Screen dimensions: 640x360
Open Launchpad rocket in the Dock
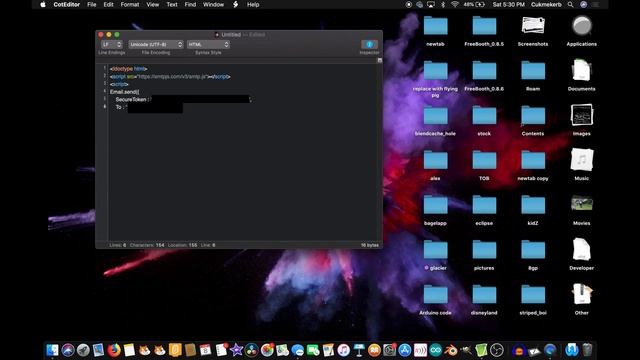tap(83, 350)
